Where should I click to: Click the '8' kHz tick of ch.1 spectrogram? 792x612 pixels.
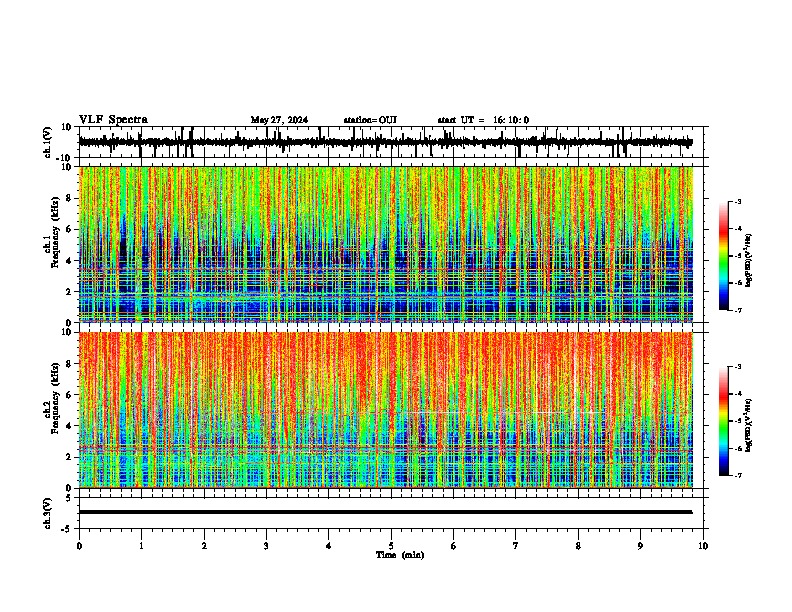click(69, 198)
